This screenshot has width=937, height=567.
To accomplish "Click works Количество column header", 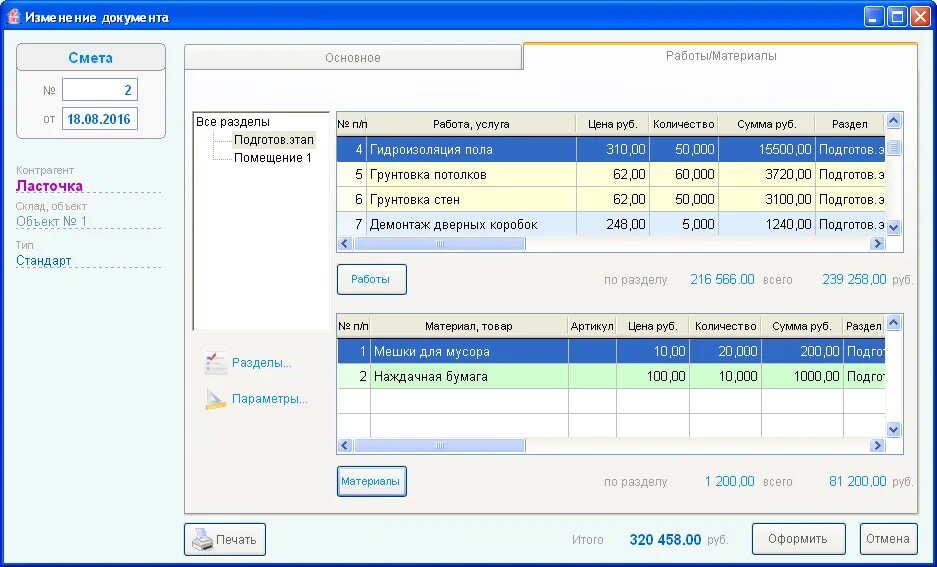I will click(684, 124).
